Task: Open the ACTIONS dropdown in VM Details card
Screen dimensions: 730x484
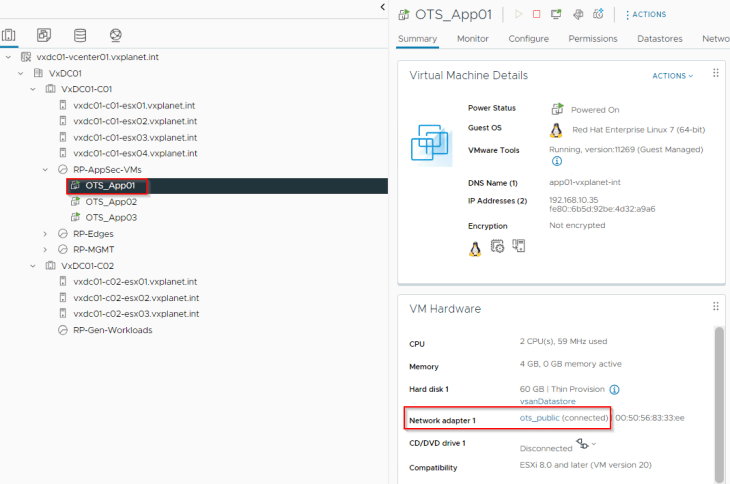Action: 672,76
